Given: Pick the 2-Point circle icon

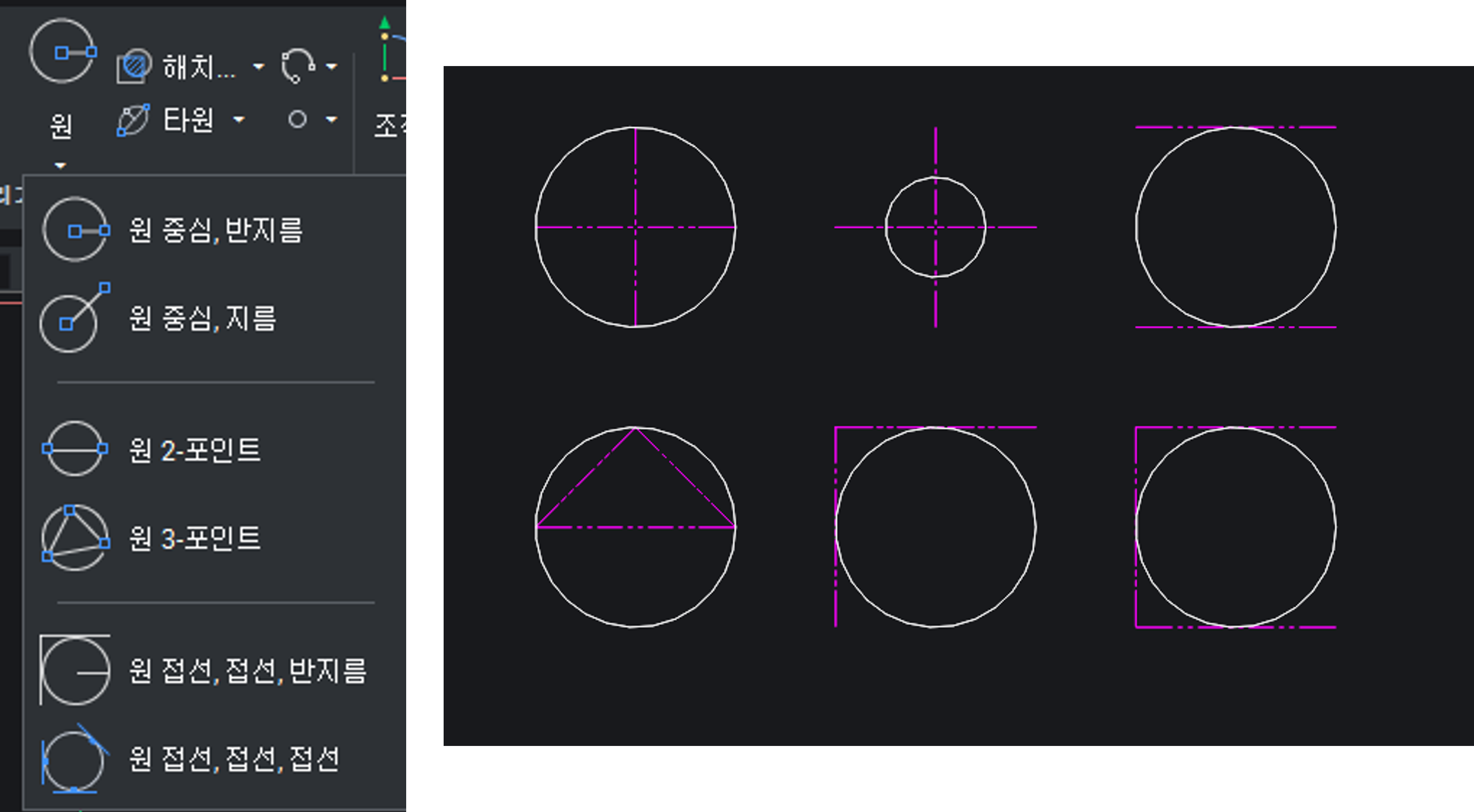Looking at the screenshot, I should coord(74,449).
